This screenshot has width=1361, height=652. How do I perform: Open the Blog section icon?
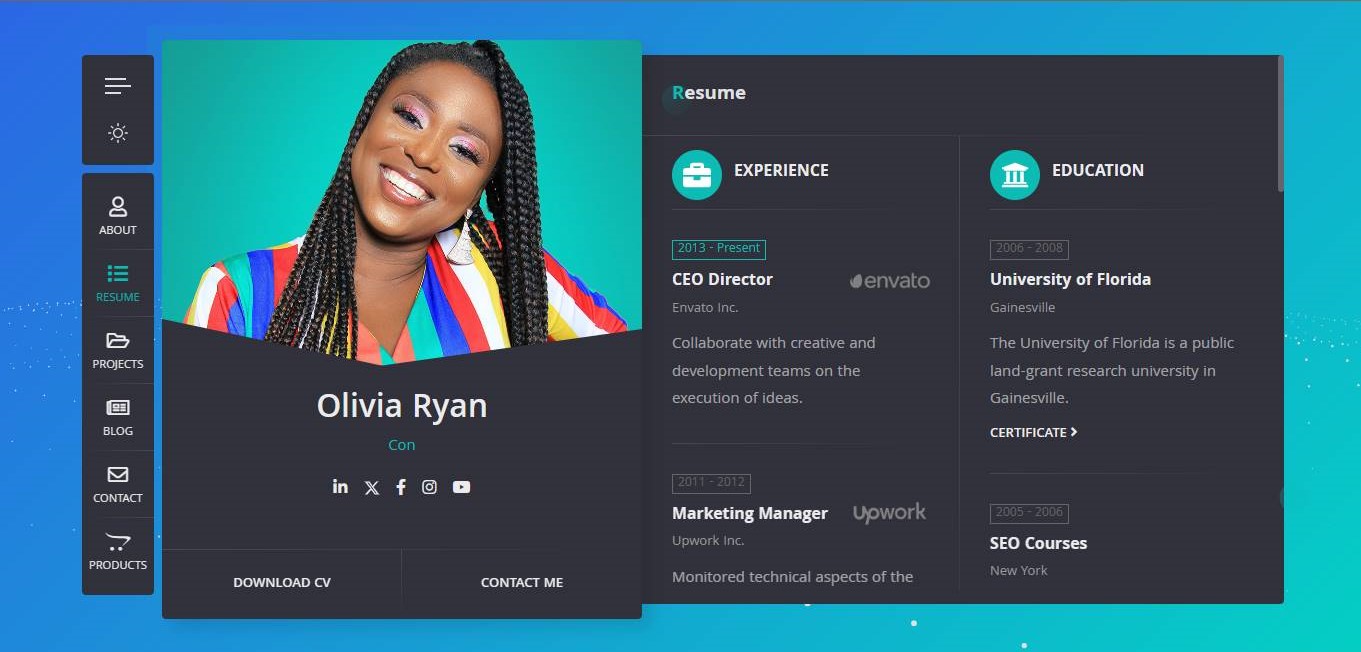118,408
